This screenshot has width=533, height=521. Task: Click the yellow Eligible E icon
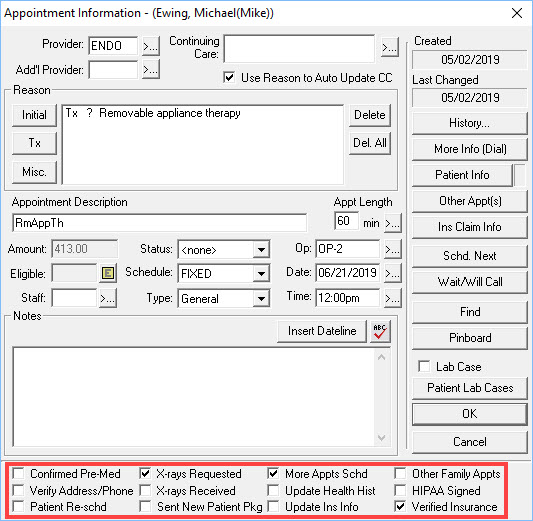click(x=108, y=273)
